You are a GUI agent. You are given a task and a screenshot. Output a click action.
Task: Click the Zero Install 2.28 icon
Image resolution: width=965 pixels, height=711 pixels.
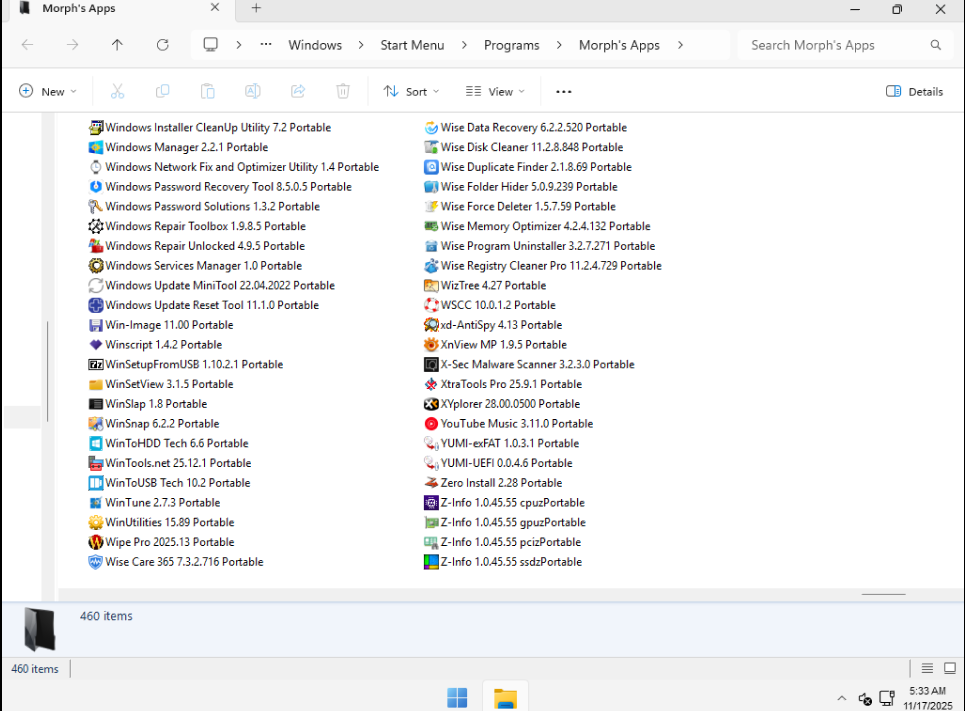click(431, 483)
